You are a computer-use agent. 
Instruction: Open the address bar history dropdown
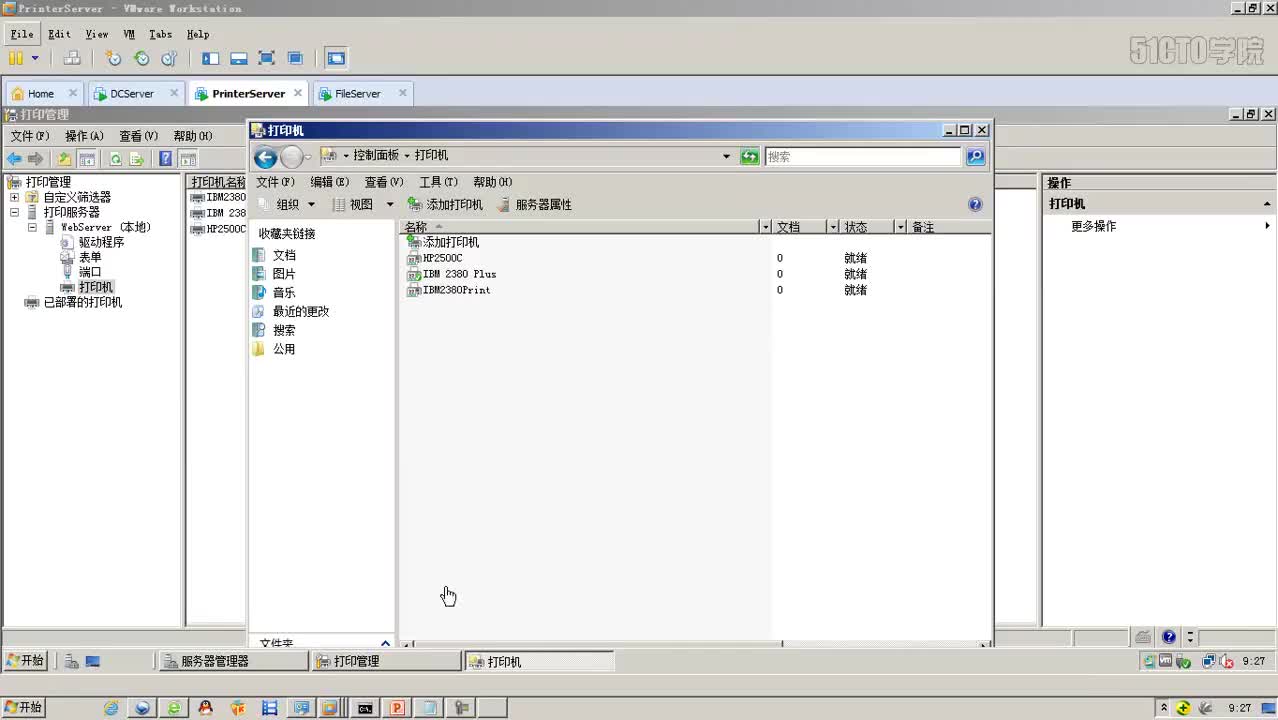(726, 157)
